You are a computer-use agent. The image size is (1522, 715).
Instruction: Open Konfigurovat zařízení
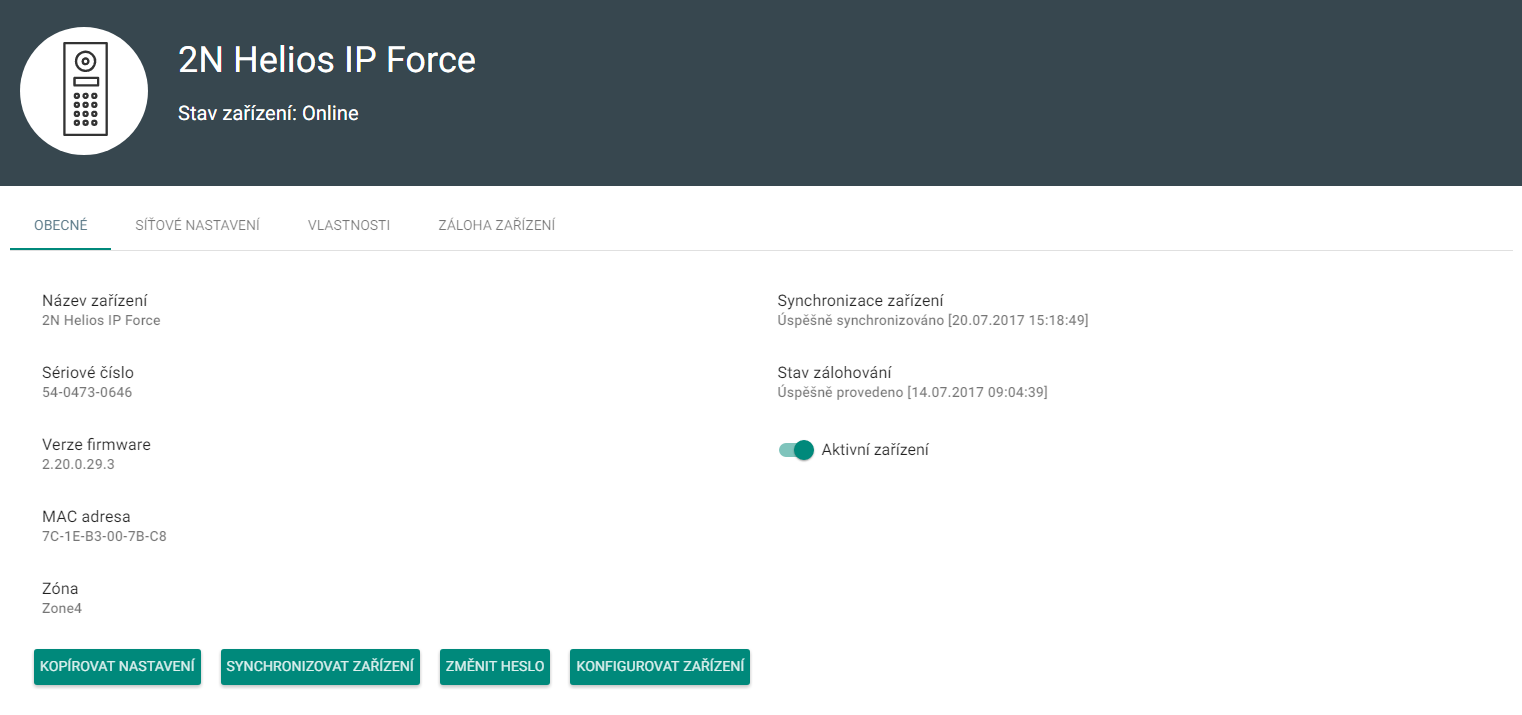coord(660,667)
